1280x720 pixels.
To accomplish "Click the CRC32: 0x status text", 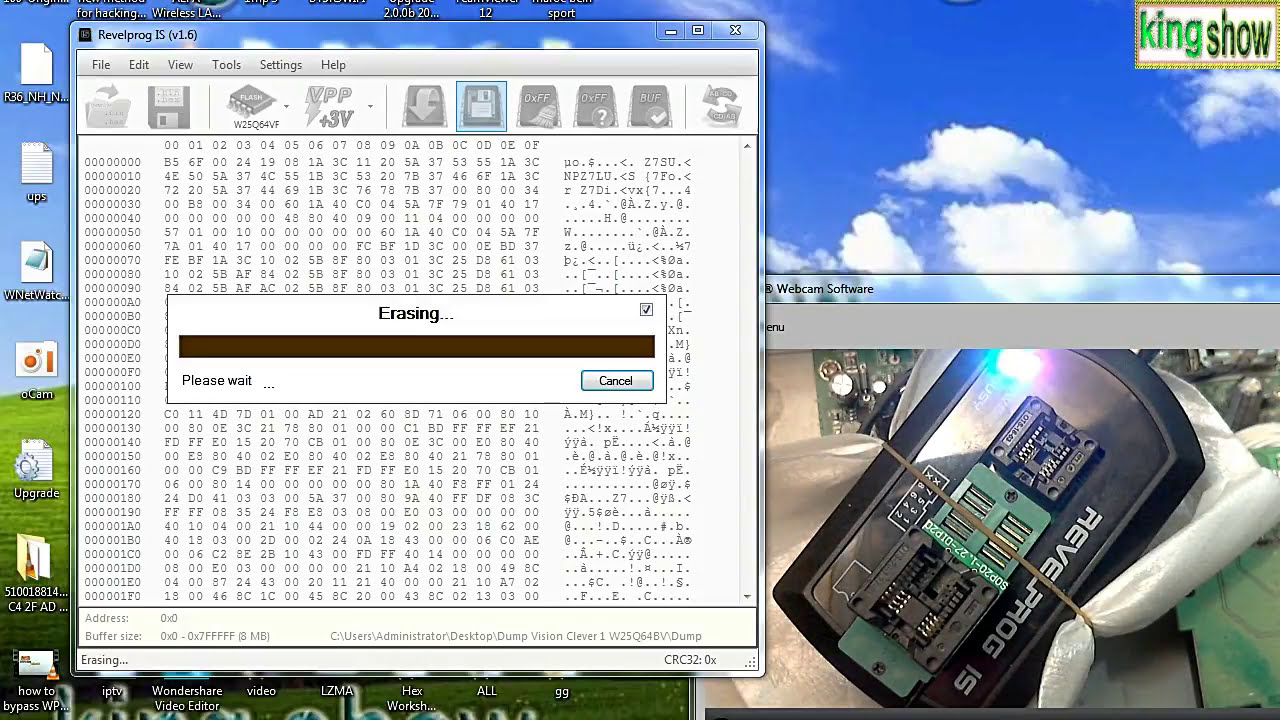I will click(x=690, y=660).
